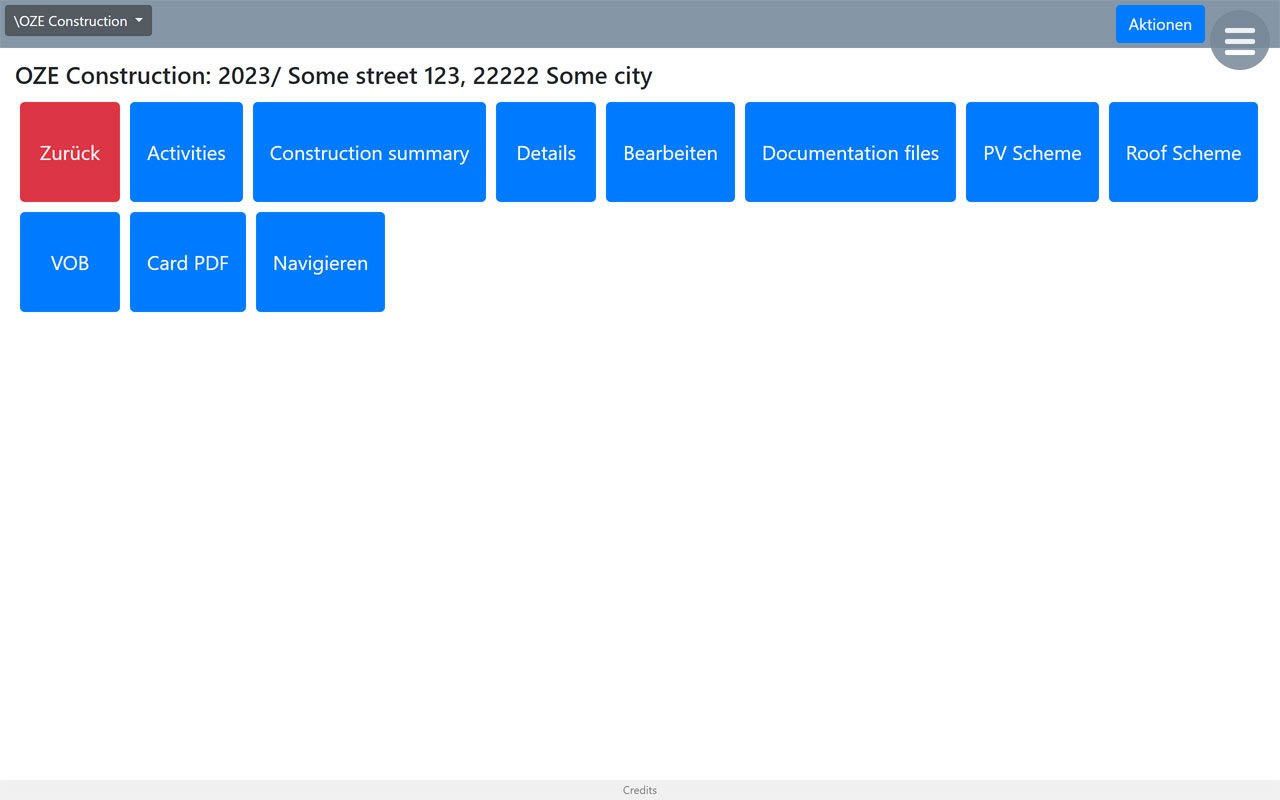The height and width of the screenshot is (800, 1280).
Task: Start Navigieren to the address
Action: tap(320, 262)
